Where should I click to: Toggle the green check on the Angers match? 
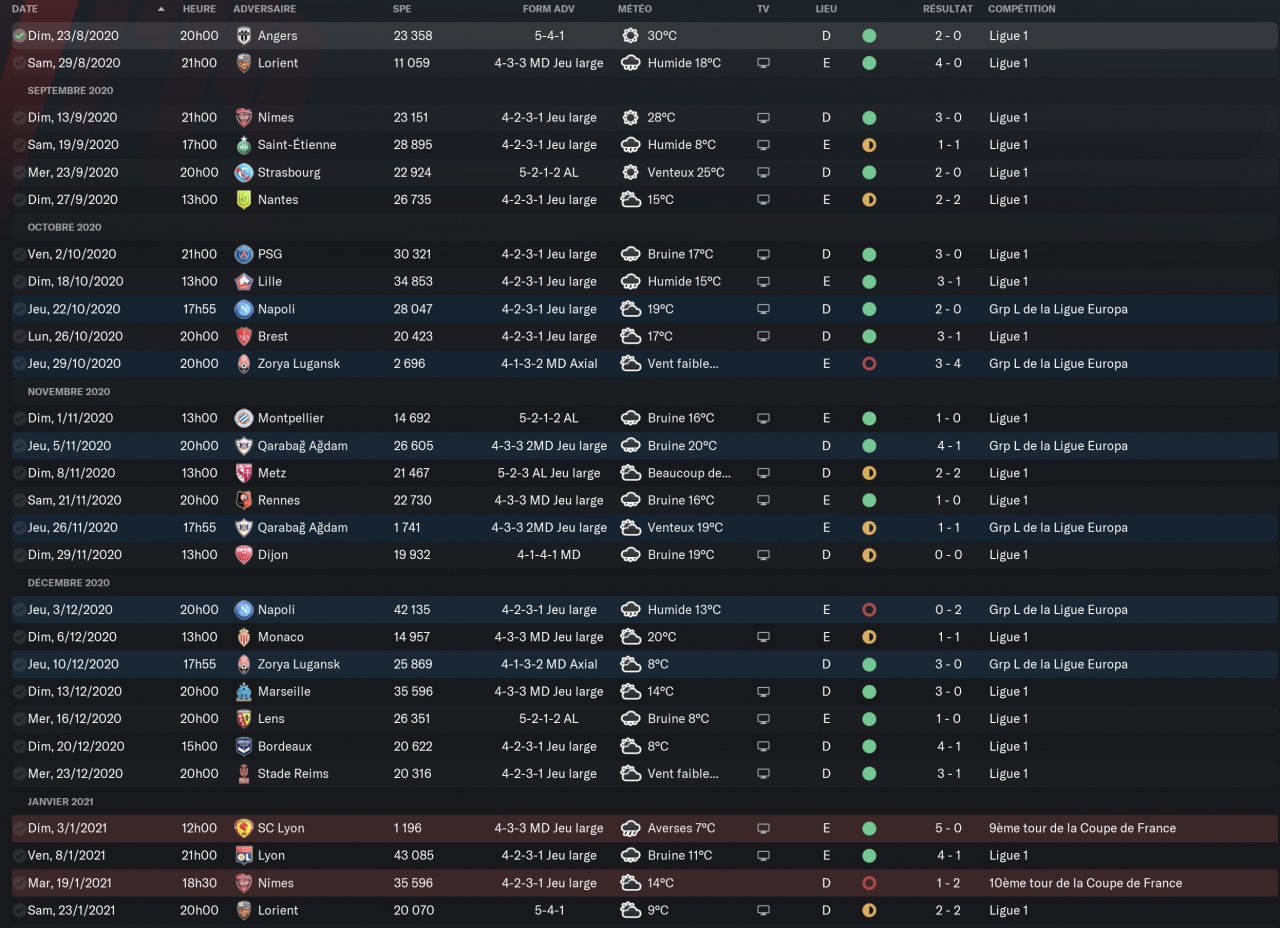click(x=19, y=36)
